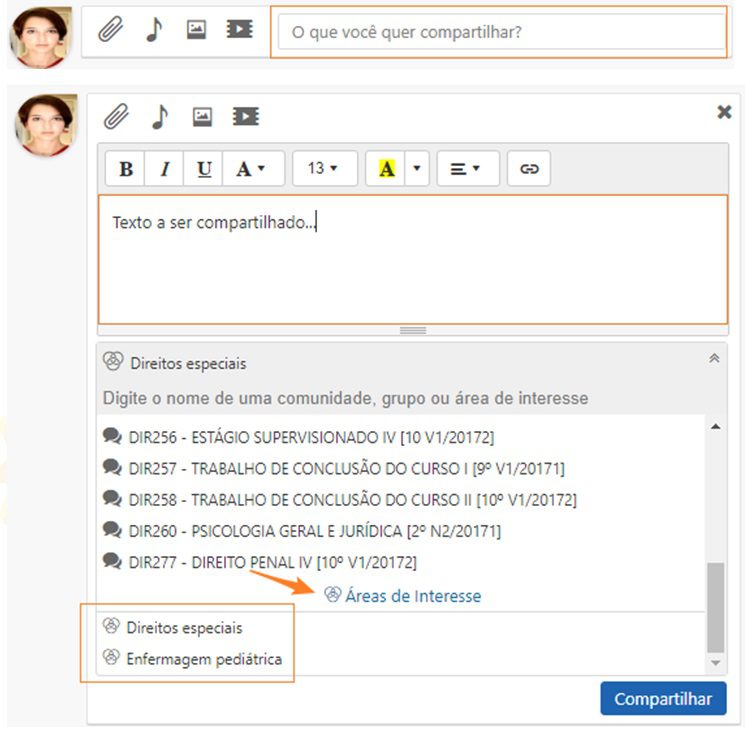Toggle bold formatting

125,169
